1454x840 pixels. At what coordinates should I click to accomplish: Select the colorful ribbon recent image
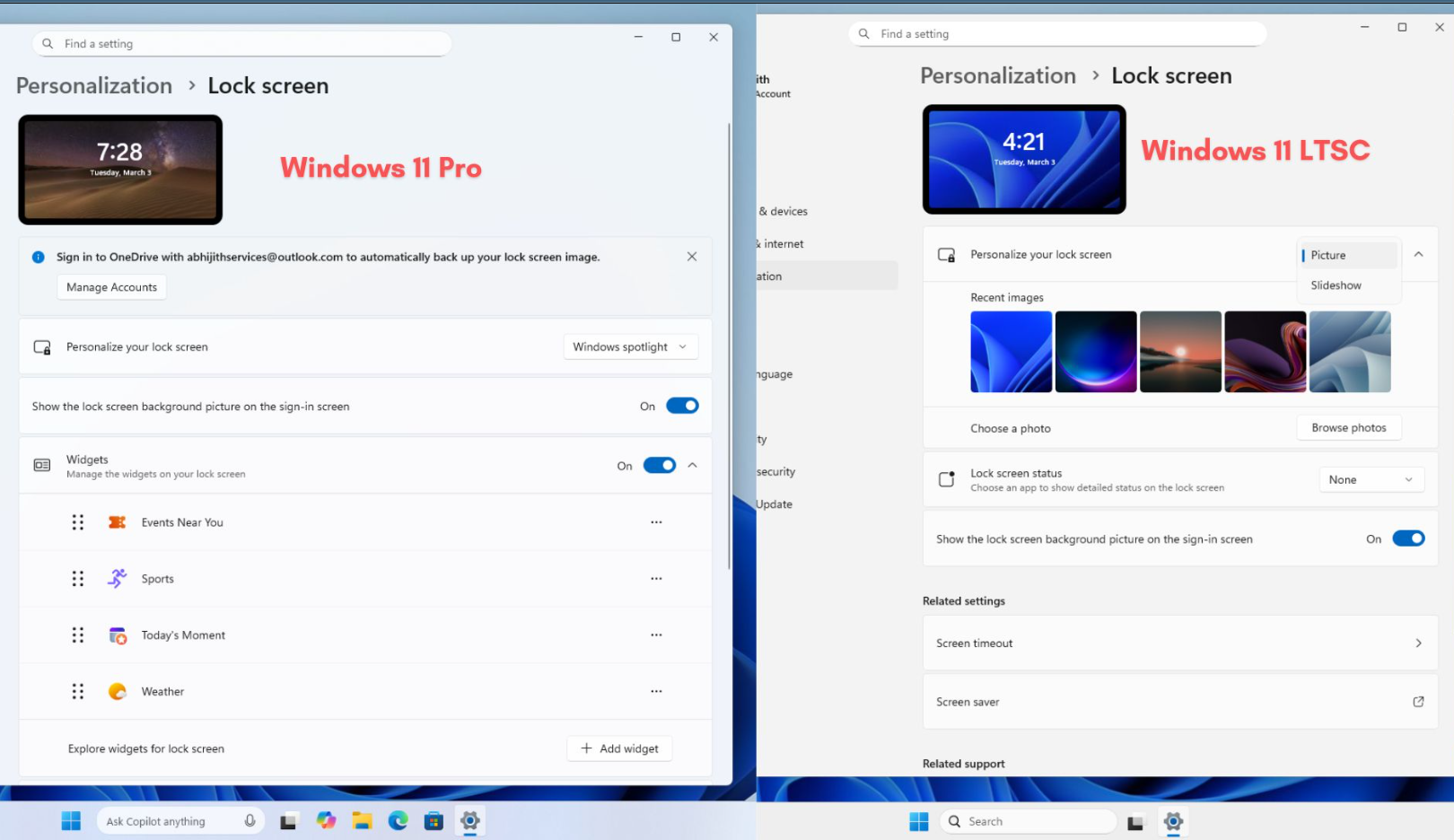tap(1266, 352)
